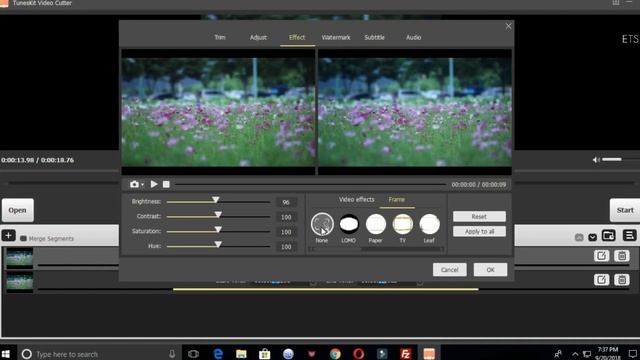Open the Watermark tab
Image resolution: width=640 pixels, height=360 pixels.
tap(336, 37)
